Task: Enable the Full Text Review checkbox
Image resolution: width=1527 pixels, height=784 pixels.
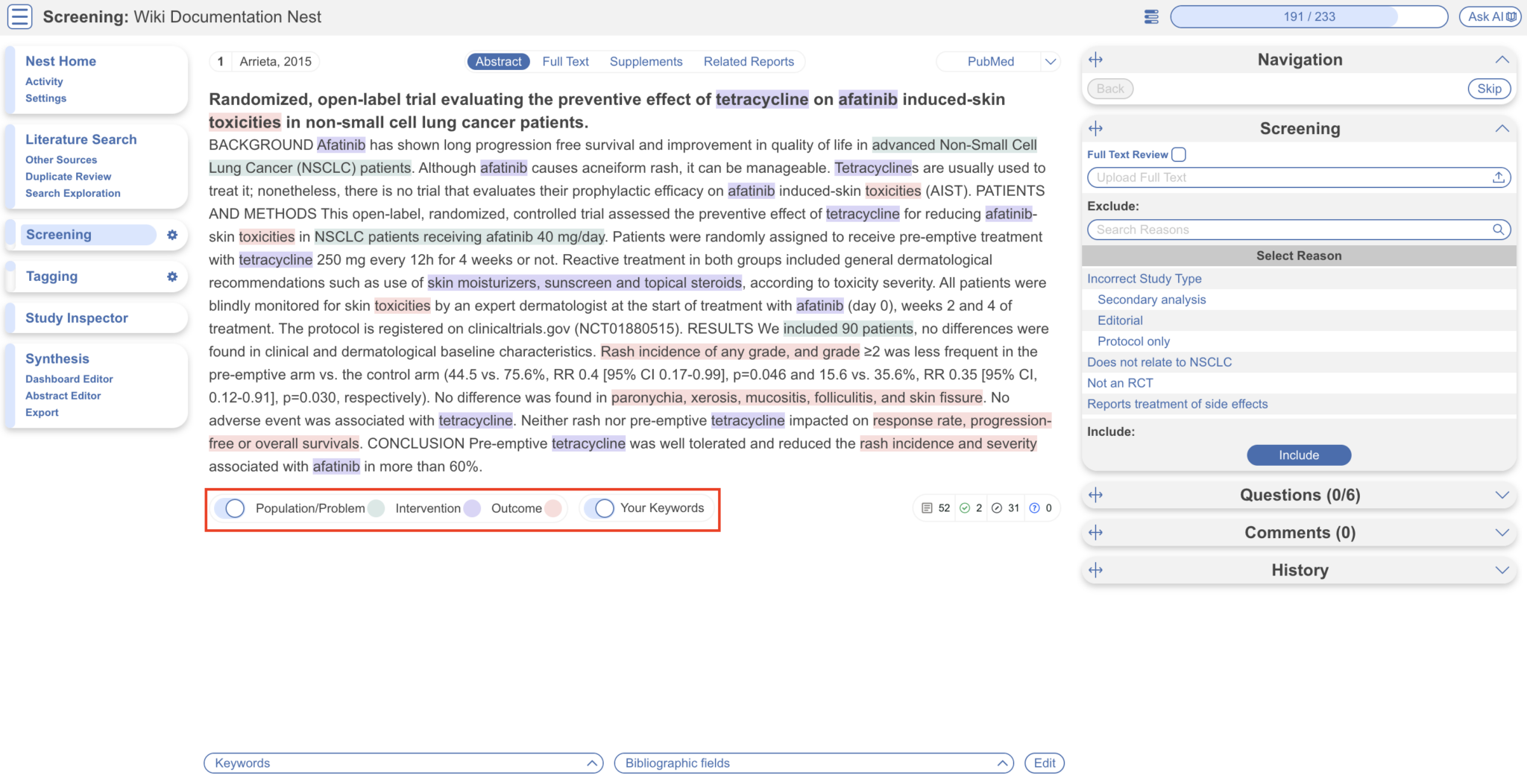Action: (1179, 154)
